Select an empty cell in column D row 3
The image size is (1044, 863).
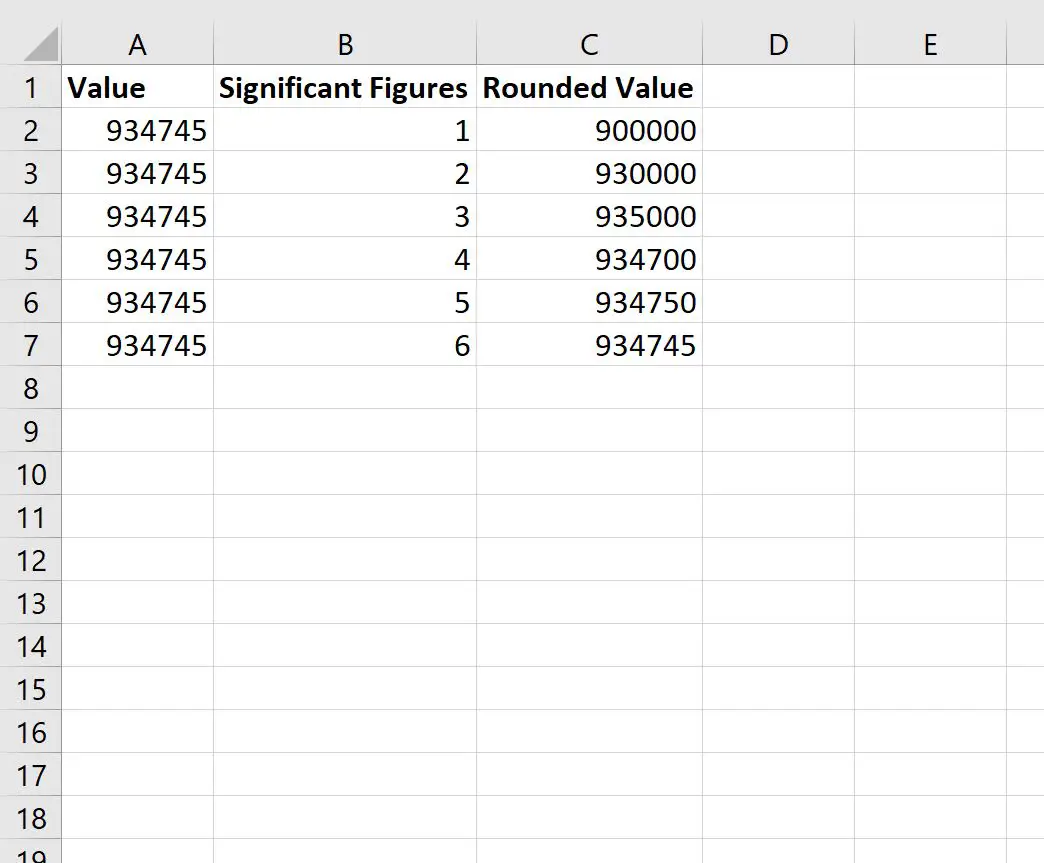[778, 173]
